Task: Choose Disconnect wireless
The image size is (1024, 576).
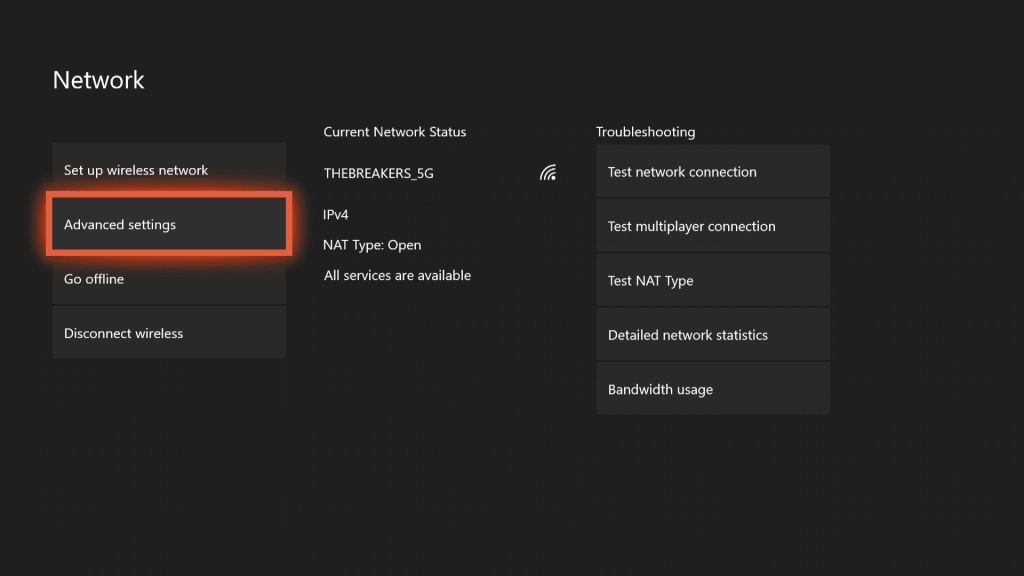Action: click(169, 333)
